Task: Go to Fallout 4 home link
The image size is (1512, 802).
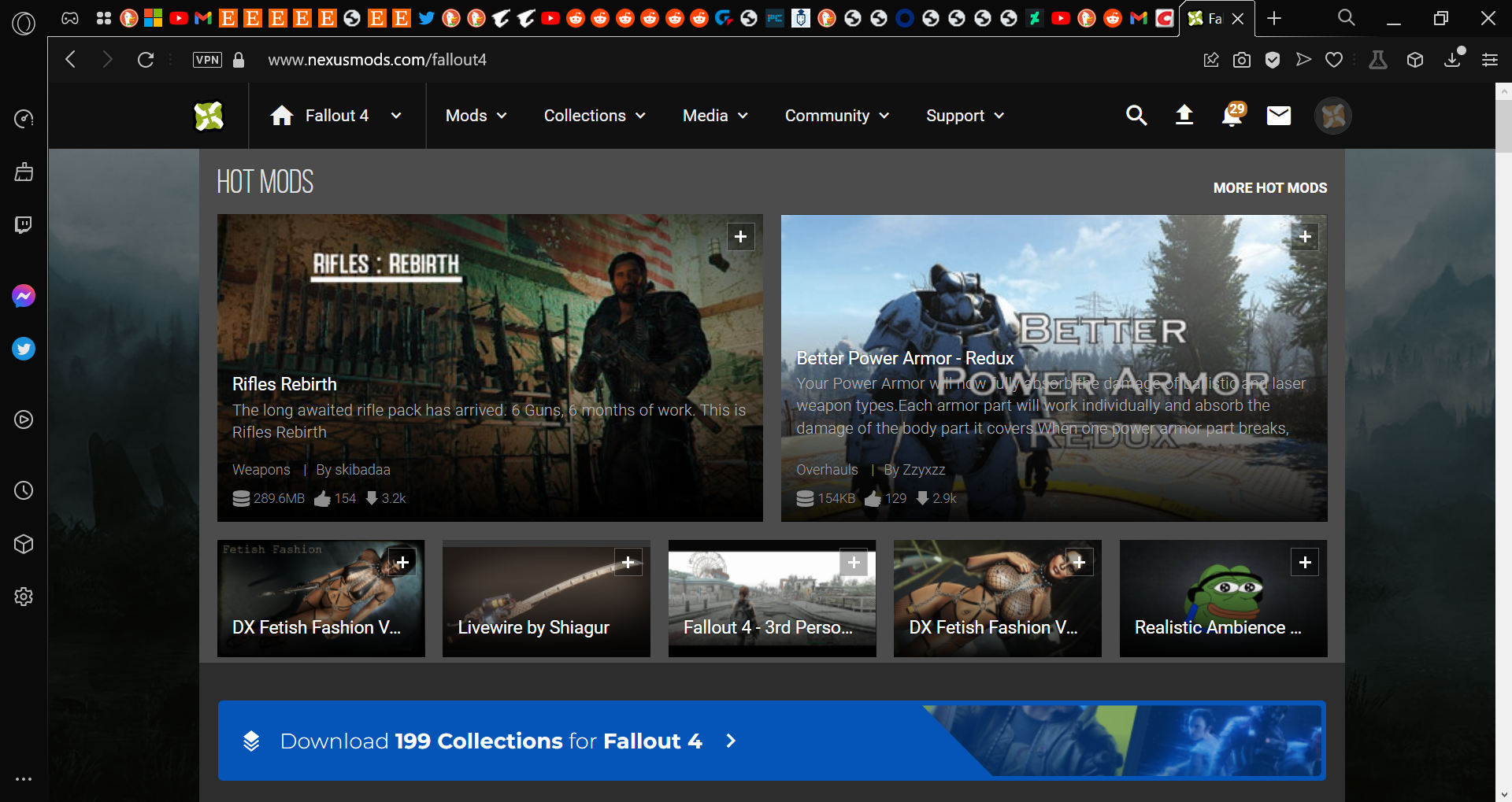Action: tap(320, 116)
